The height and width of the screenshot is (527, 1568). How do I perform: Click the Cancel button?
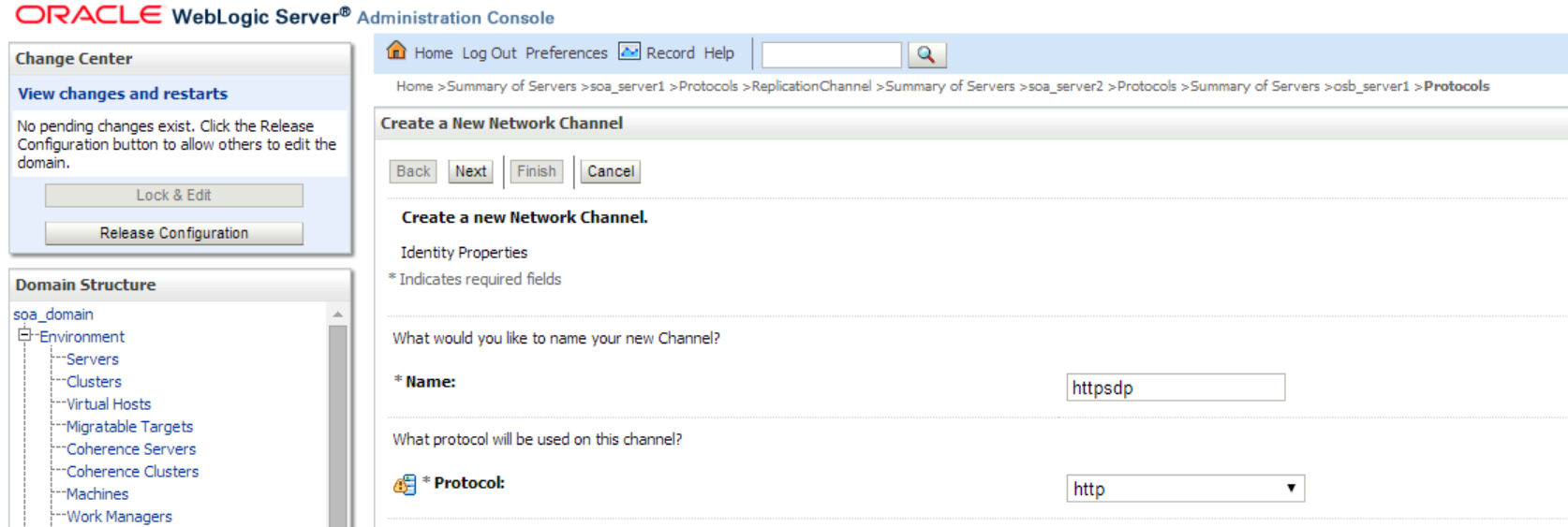pyautogui.click(x=611, y=171)
